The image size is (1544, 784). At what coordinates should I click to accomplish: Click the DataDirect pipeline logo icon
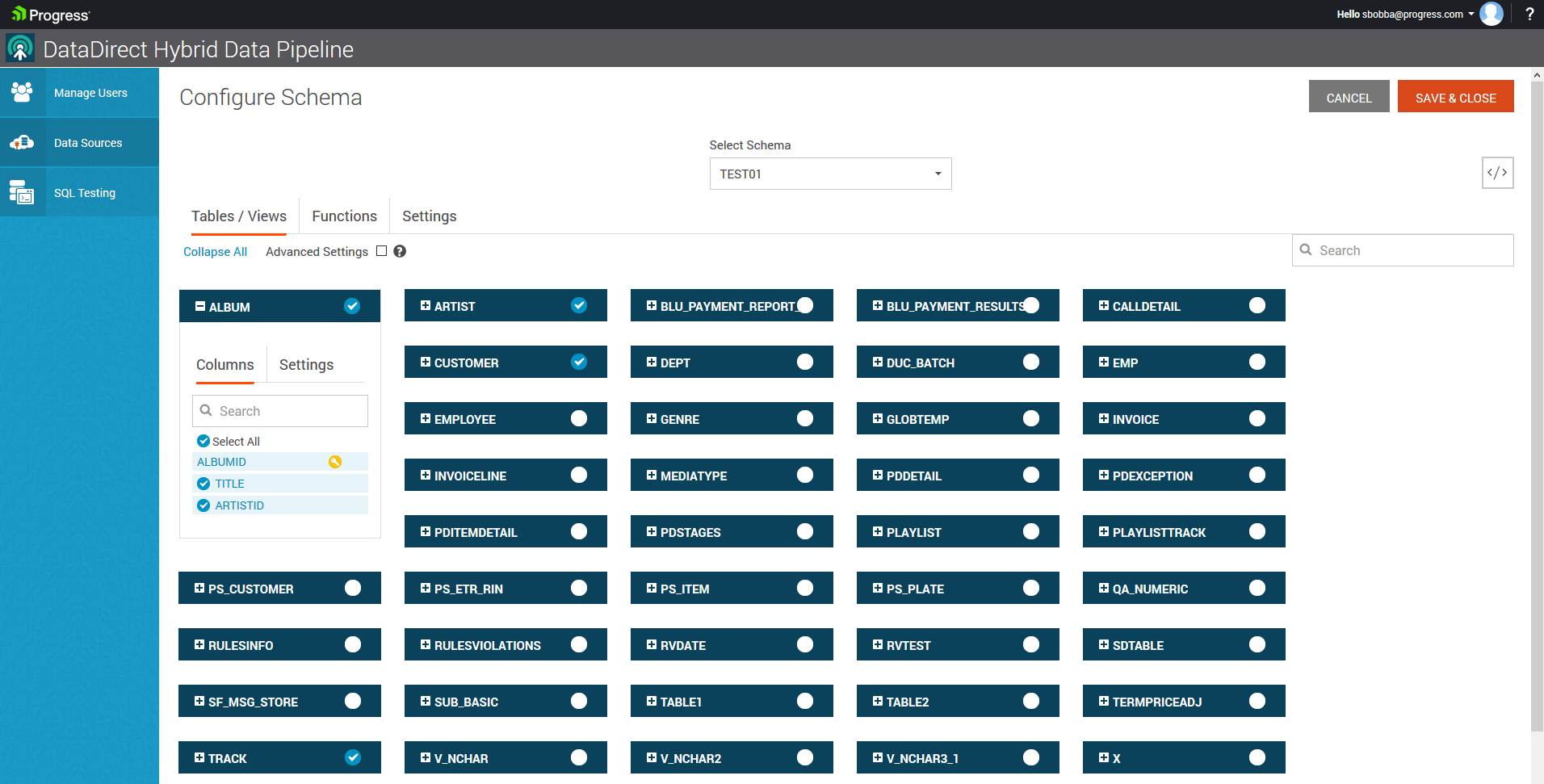click(20, 48)
